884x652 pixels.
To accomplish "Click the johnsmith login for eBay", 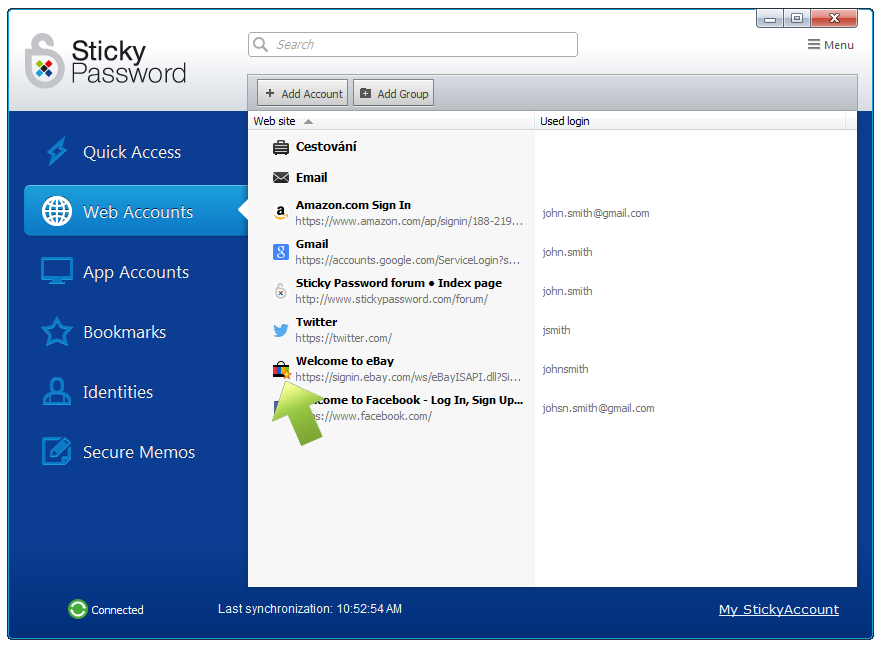I will 565,369.
